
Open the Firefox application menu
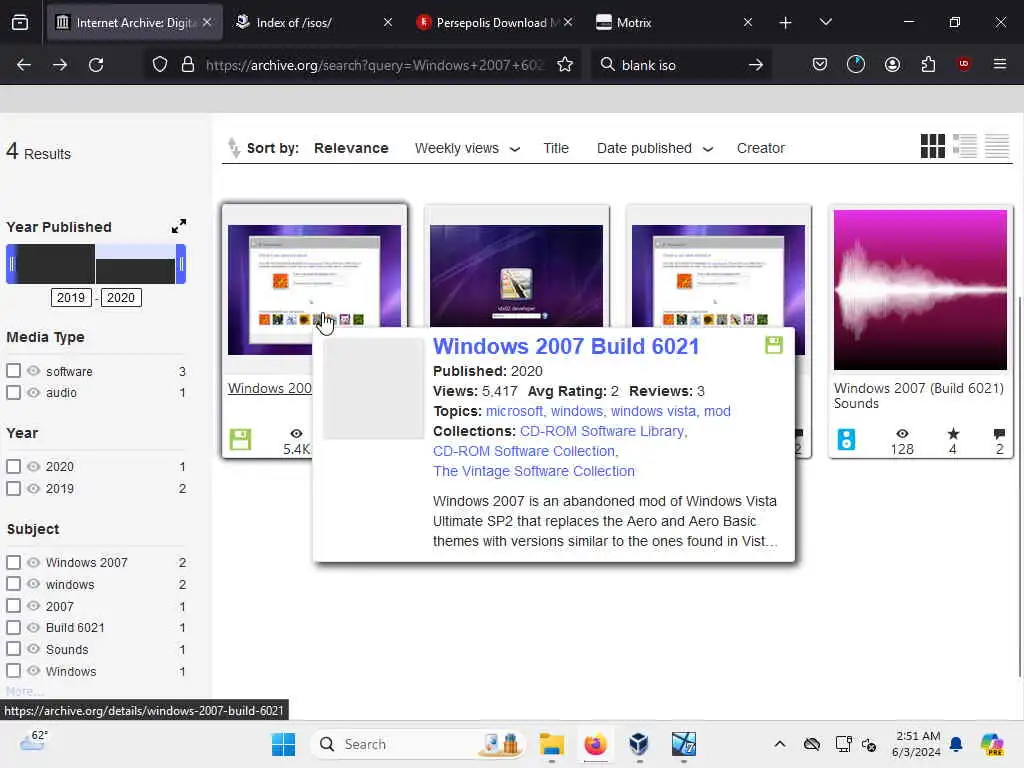[x=999, y=64]
